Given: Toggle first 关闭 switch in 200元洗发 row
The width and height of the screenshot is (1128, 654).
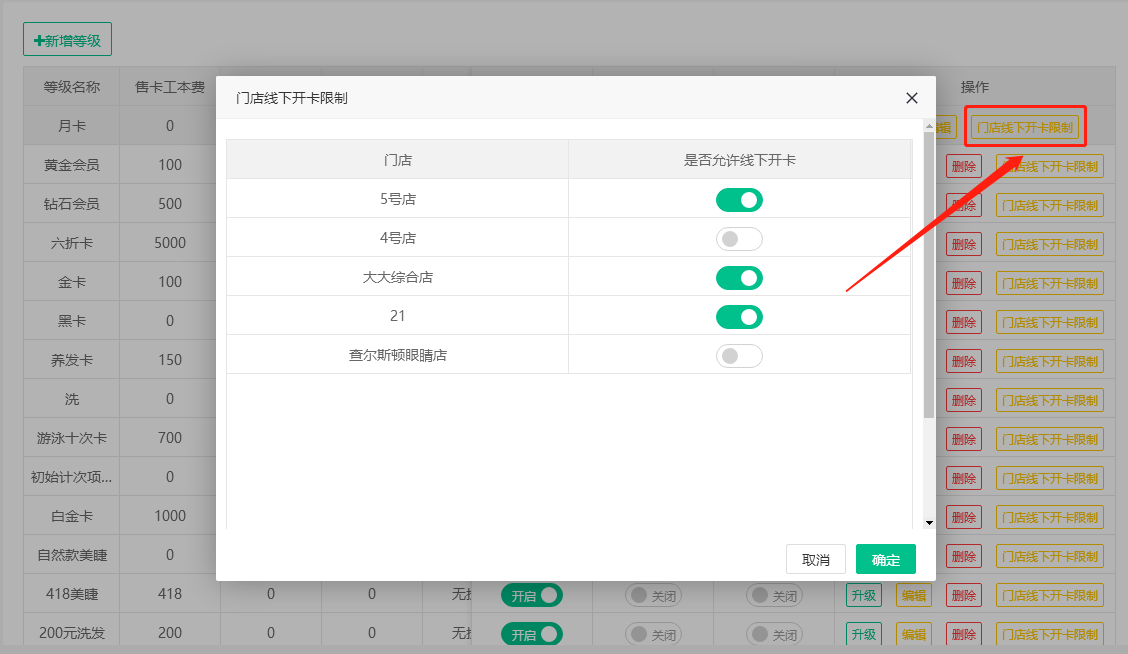Looking at the screenshot, I should pos(654,634).
